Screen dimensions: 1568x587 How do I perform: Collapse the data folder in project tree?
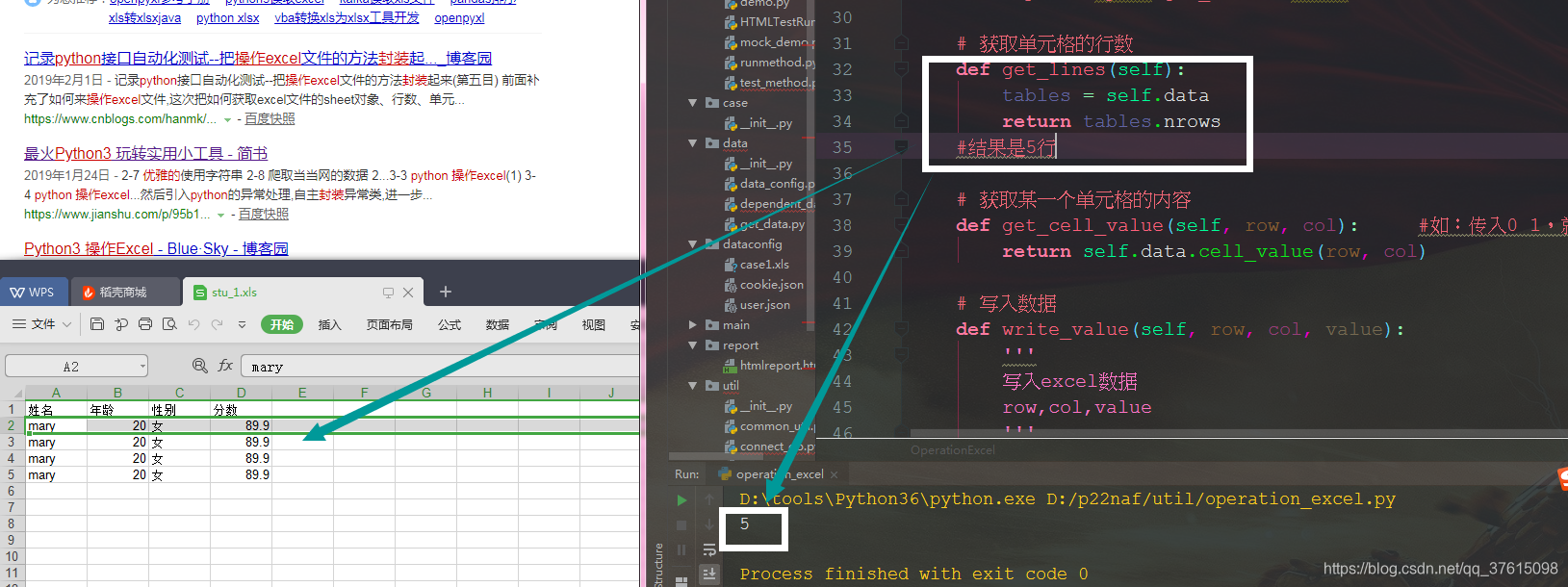pyautogui.click(x=692, y=142)
